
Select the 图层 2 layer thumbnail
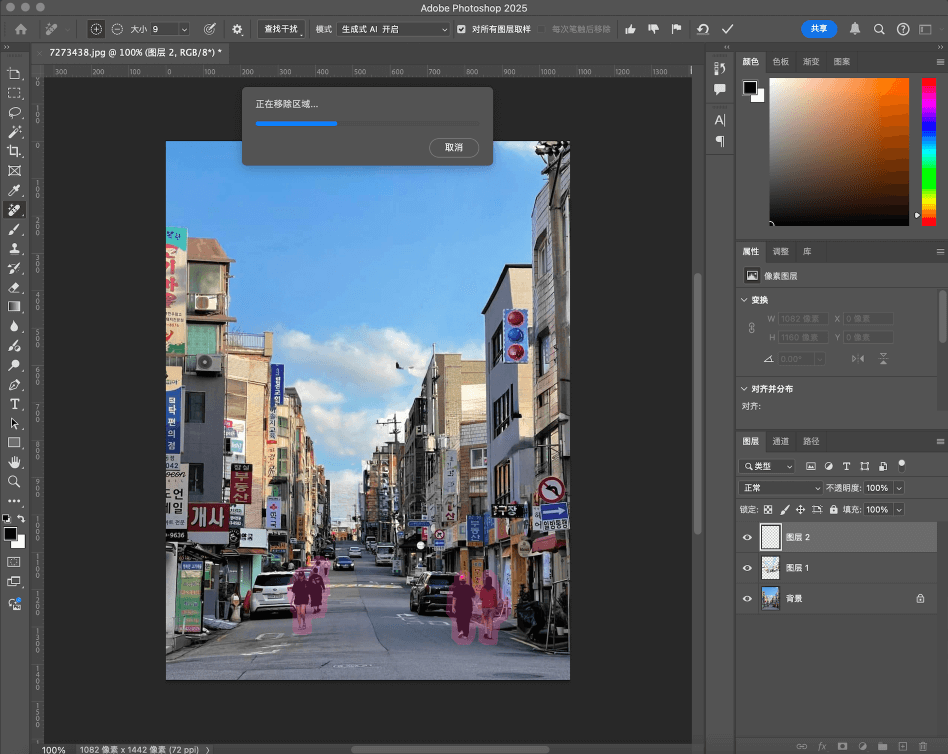tap(771, 537)
